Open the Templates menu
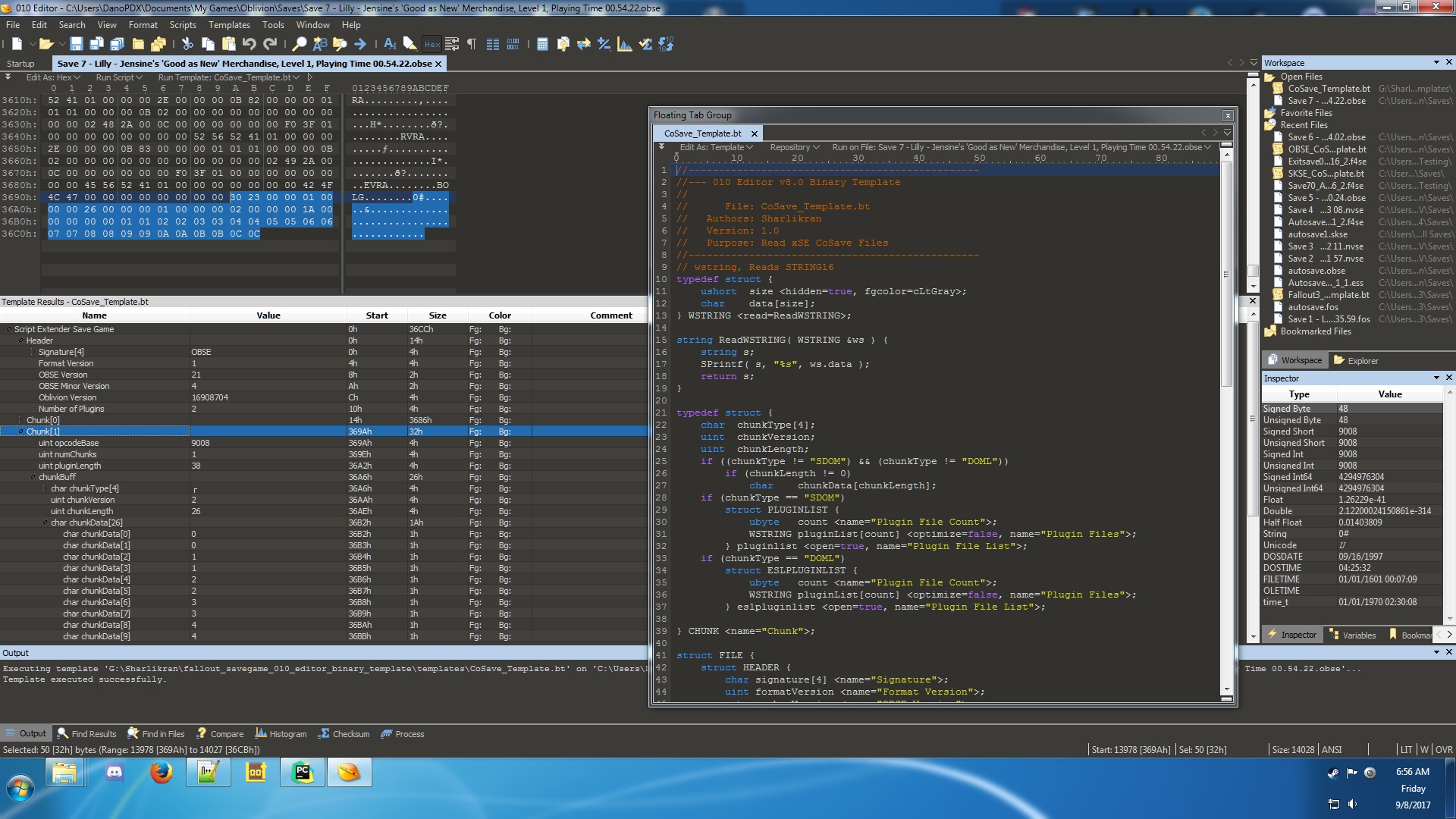Viewport: 1456px width, 819px height. (x=229, y=25)
